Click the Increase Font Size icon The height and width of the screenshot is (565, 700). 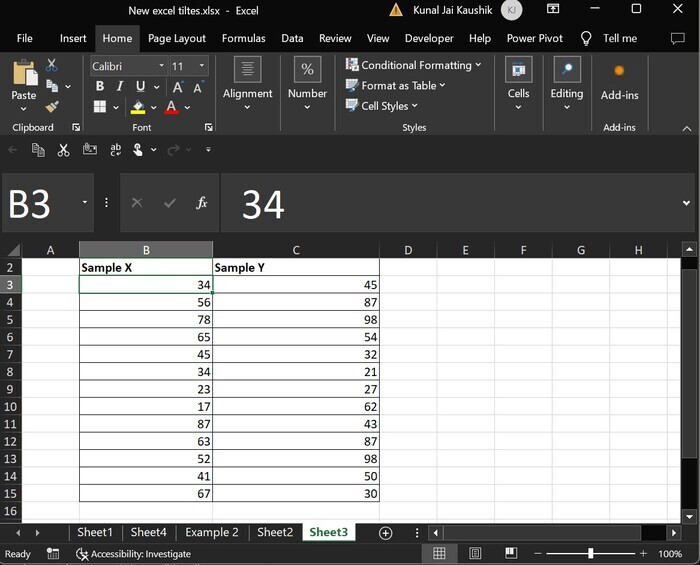(x=178, y=87)
